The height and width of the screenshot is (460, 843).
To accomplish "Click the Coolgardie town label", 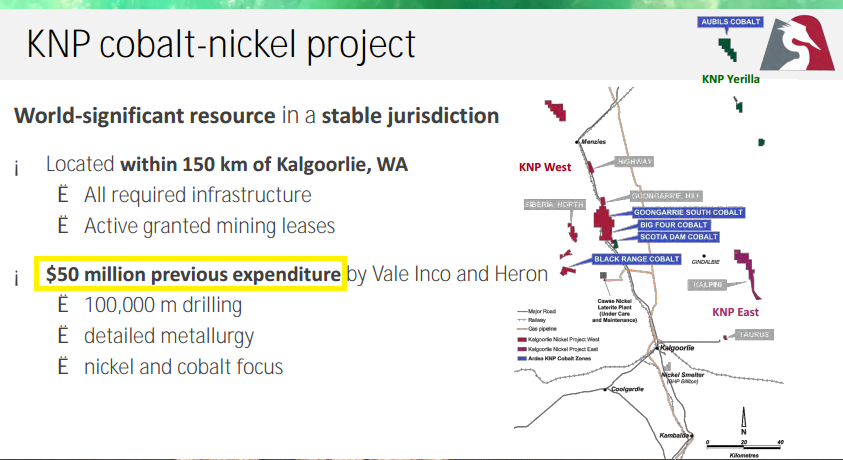I will 627,389.
